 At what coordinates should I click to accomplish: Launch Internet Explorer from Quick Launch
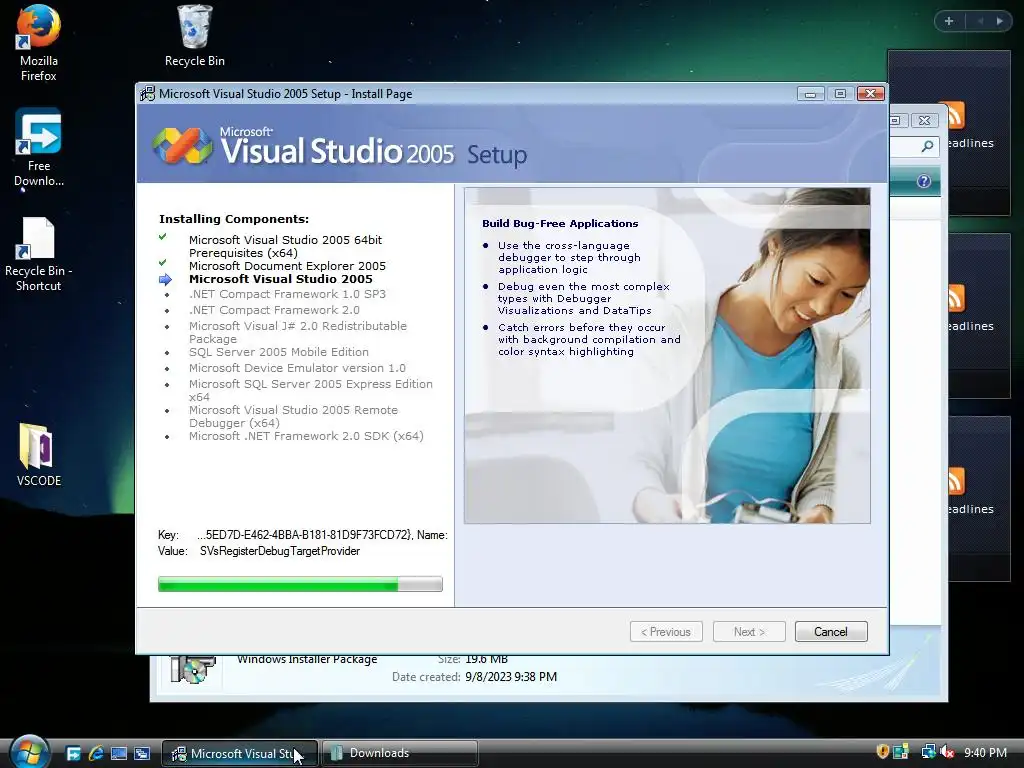click(x=96, y=754)
